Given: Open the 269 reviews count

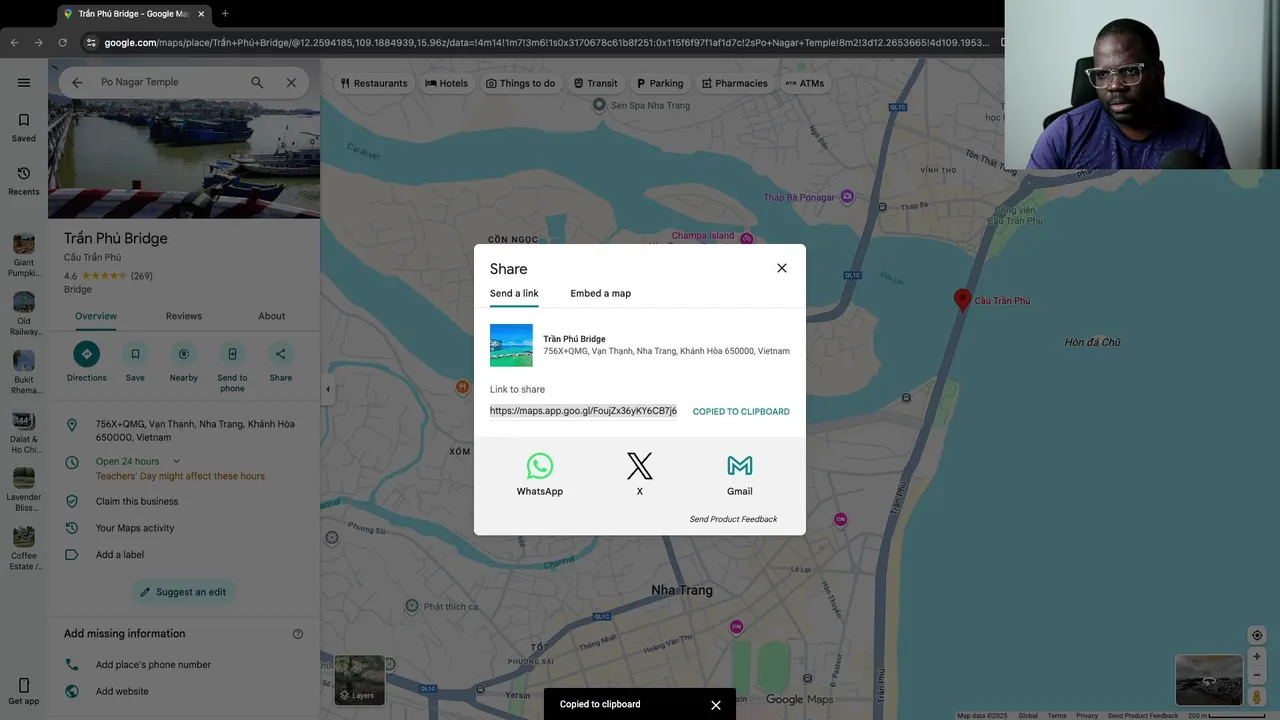Looking at the screenshot, I should point(142,276).
